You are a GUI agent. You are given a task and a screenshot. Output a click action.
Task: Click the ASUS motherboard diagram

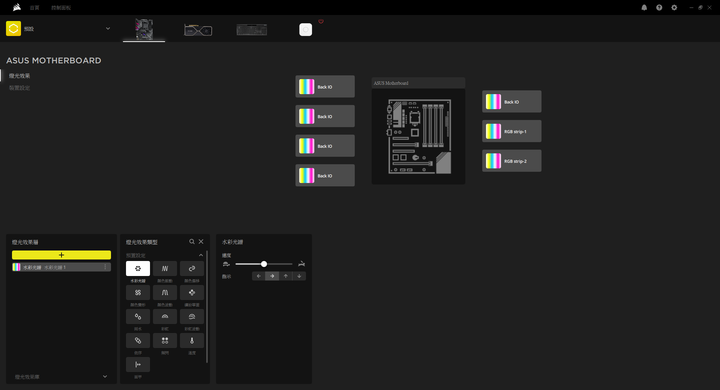pyautogui.click(x=418, y=136)
